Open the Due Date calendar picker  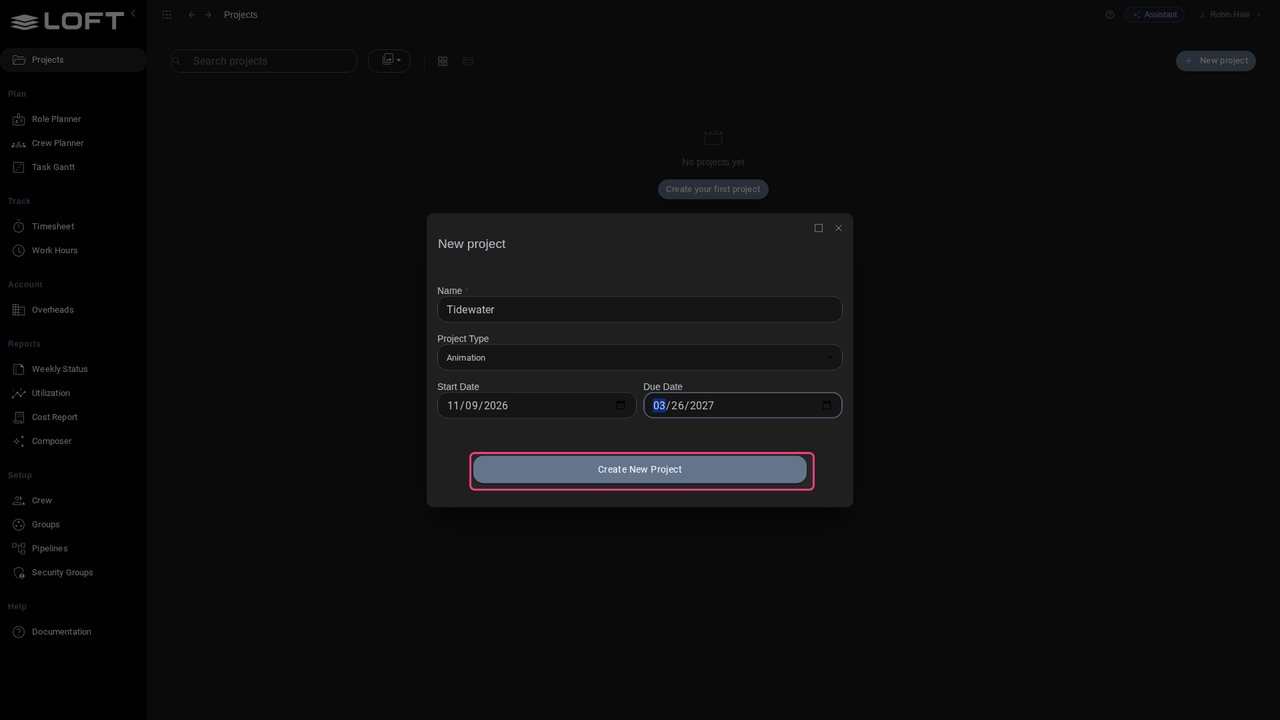pos(826,406)
